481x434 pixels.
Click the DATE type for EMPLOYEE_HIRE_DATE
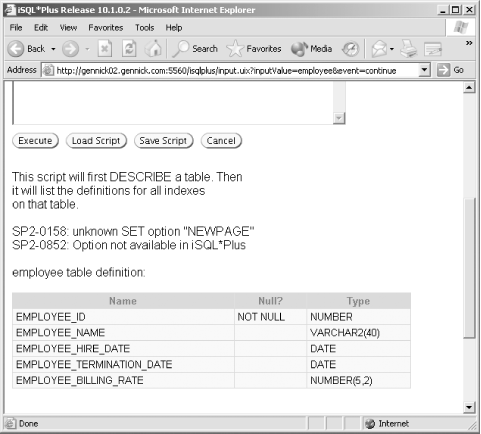click(x=358, y=349)
